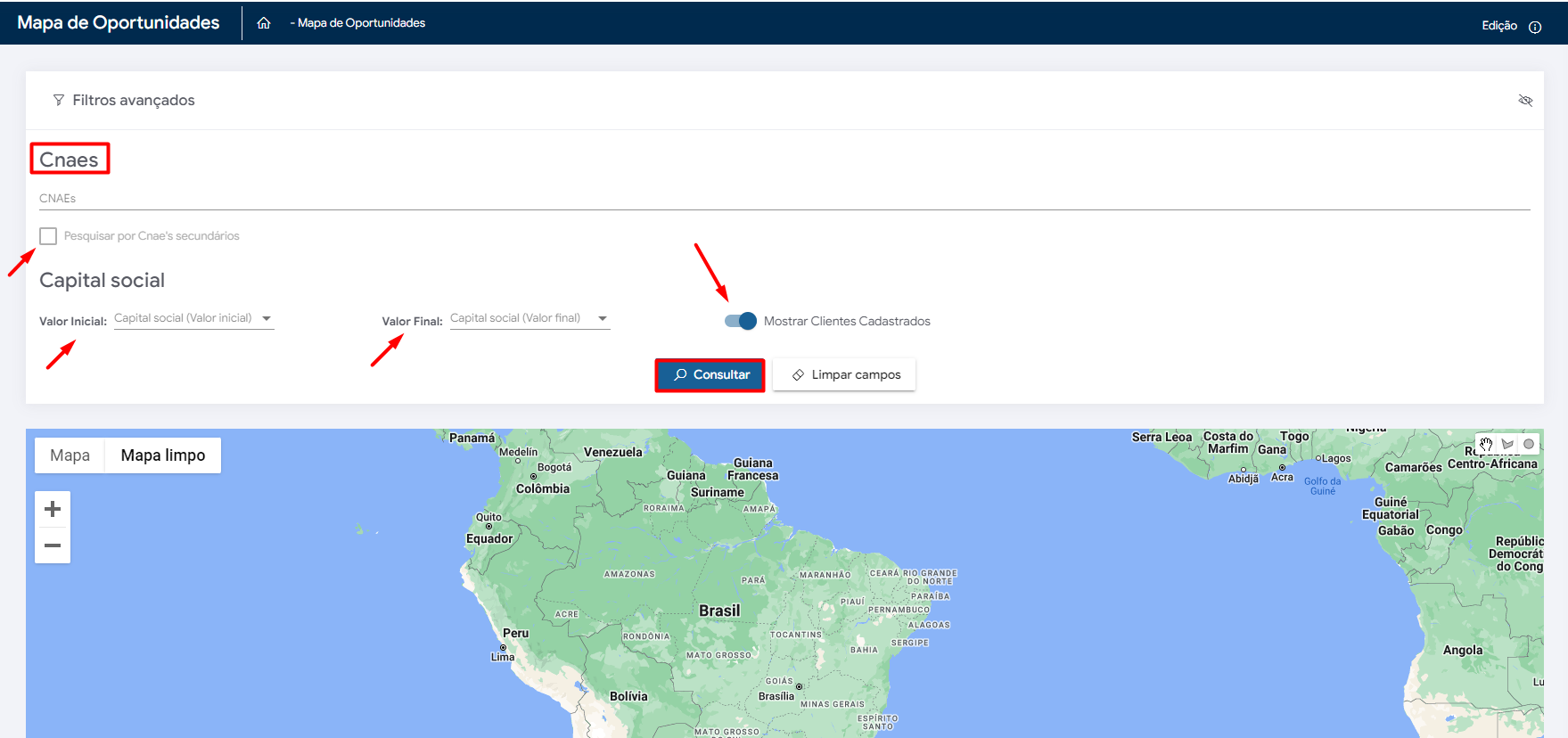The width and height of the screenshot is (1568, 738).
Task: Click the Serra Leoa label on map
Action: [1162, 437]
